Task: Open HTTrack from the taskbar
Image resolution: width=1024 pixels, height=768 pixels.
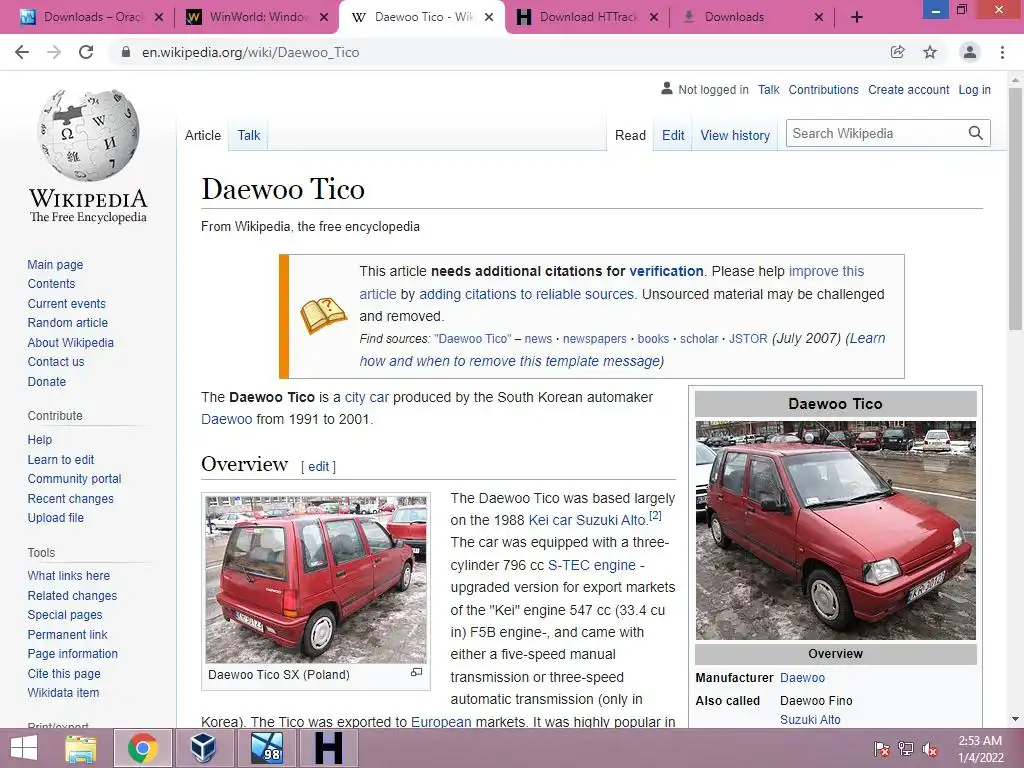Action: [328, 748]
